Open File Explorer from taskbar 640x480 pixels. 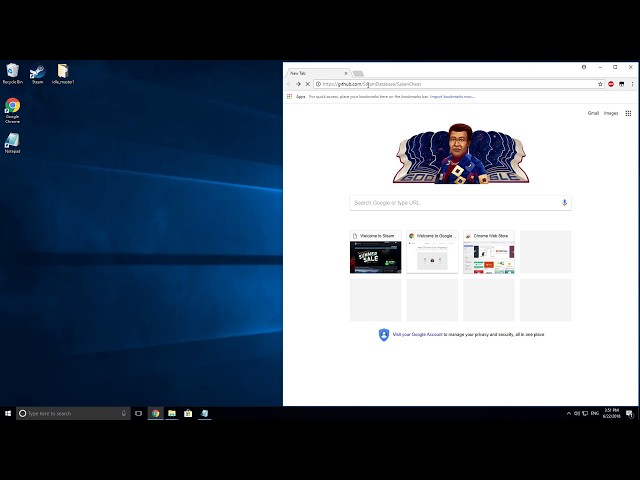click(x=172, y=413)
